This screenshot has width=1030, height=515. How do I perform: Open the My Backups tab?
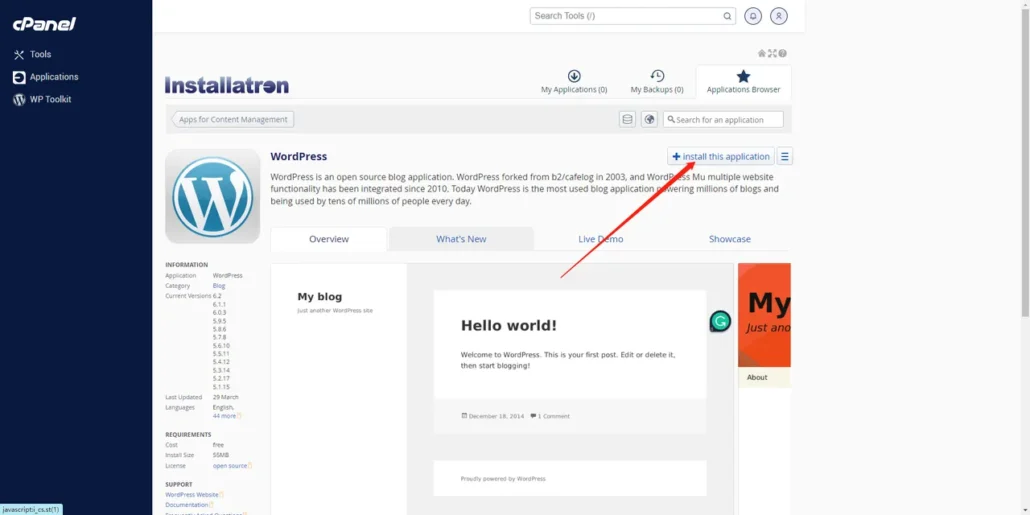coord(657,82)
